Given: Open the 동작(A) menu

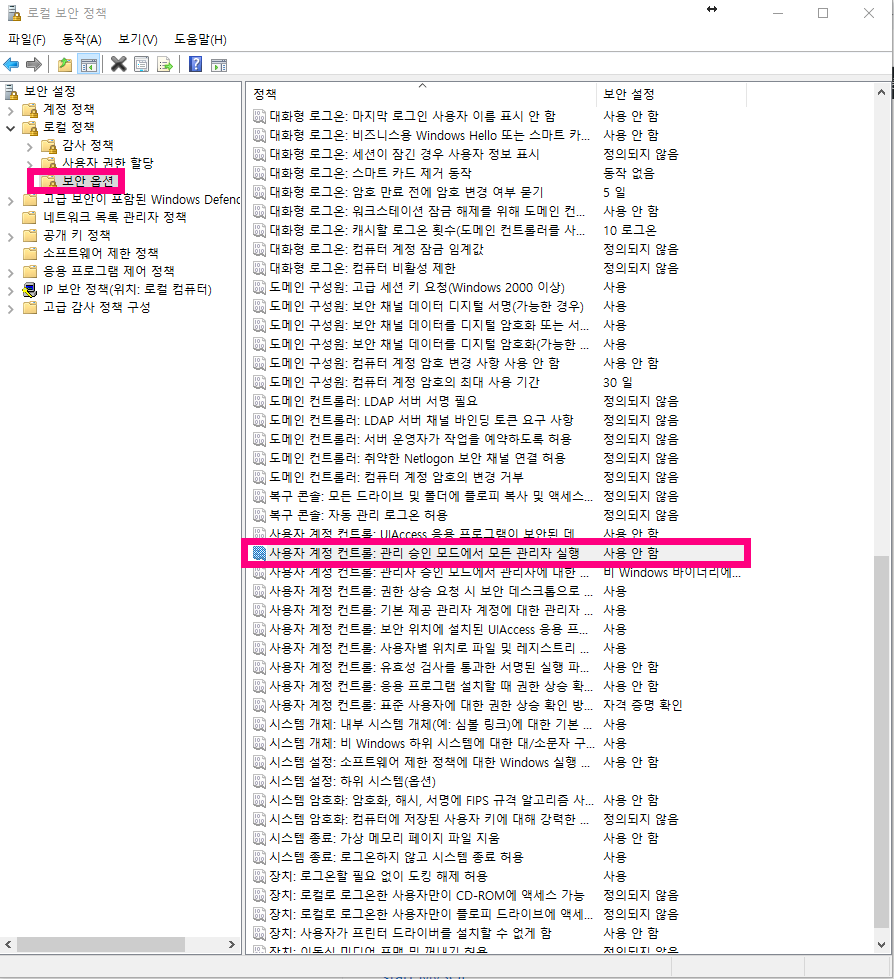Looking at the screenshot, I should click(x=82, y=39).
